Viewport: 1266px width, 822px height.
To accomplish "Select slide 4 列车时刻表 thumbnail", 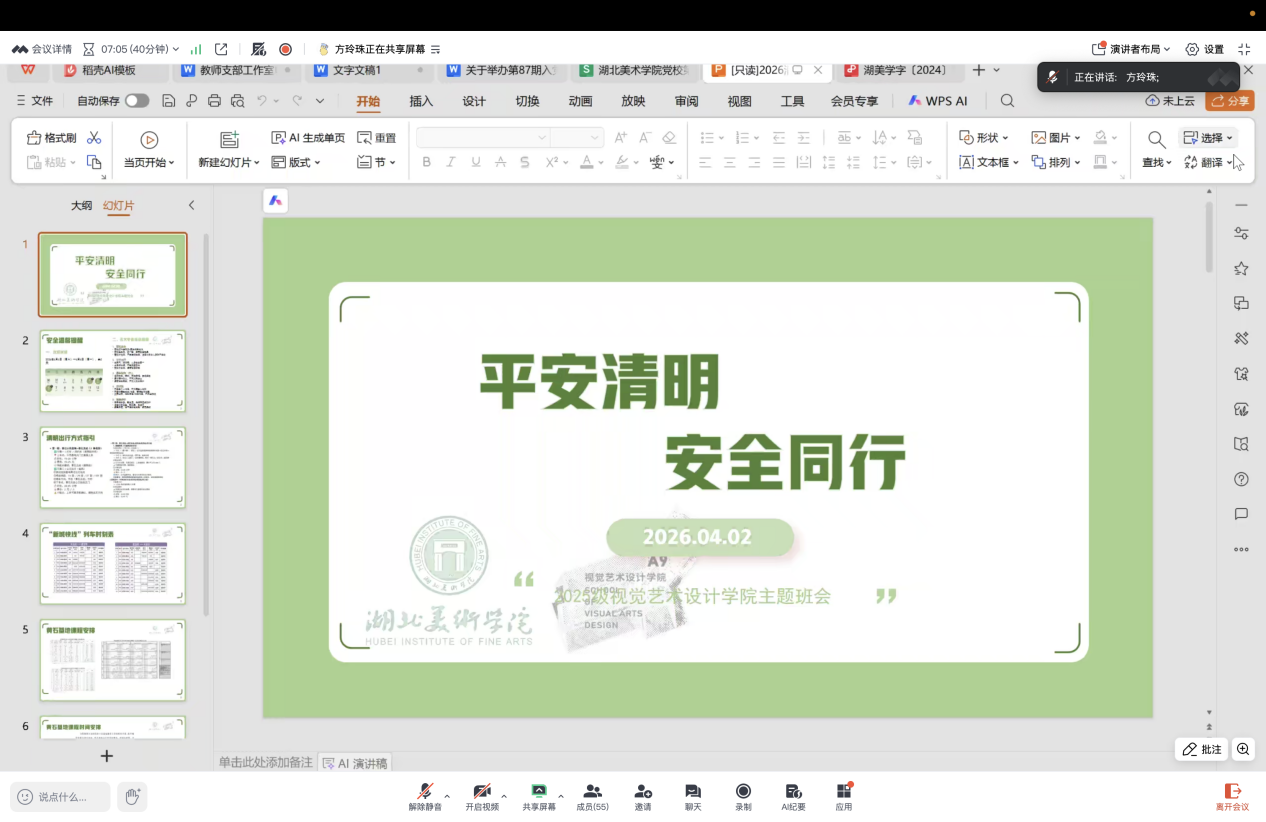I will (x=113, y=563).
